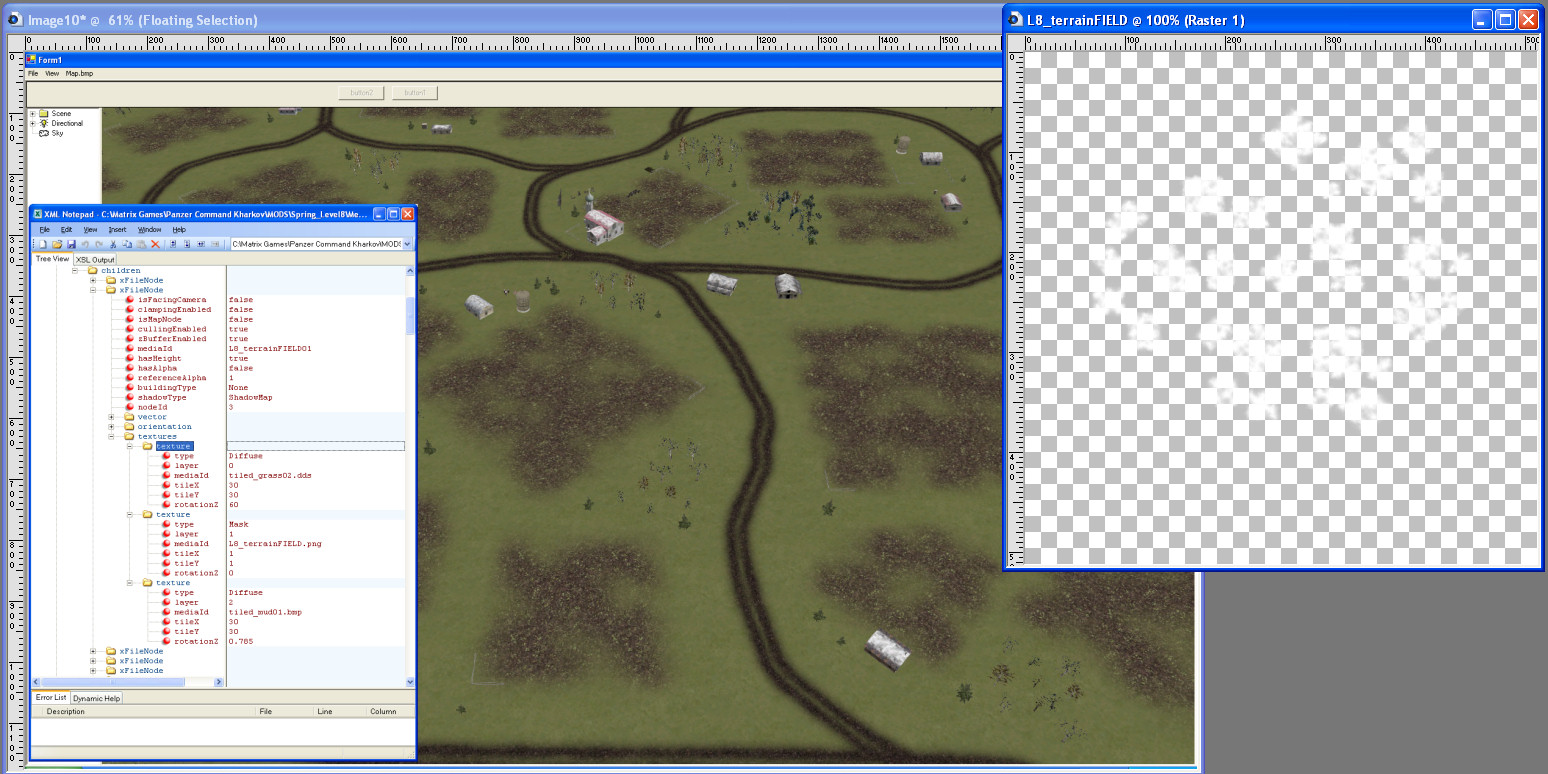The image size is (1548, 774).
Task: Click the XML Notepad title bar icon
Action: tap(37, 214)
